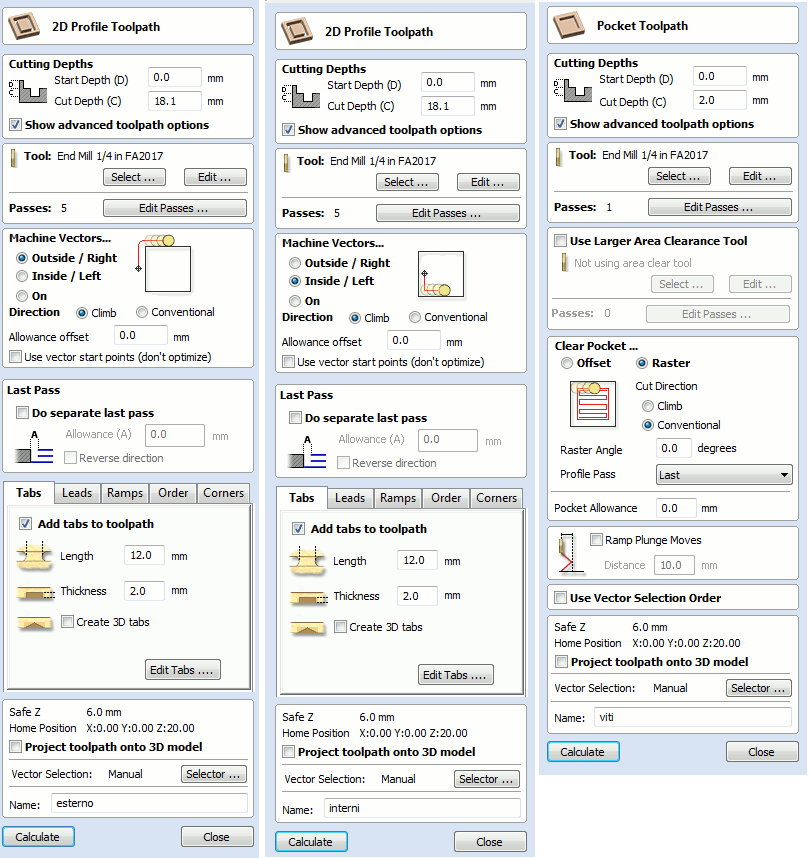Open the Profile Pass dropdown

pyautogui.click(x=724, y=474)
